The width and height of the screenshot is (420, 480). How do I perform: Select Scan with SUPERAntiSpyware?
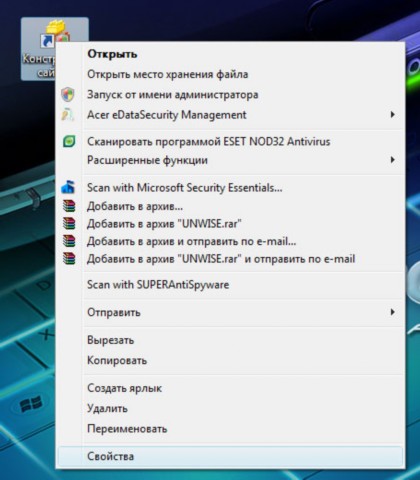(230, 285)
